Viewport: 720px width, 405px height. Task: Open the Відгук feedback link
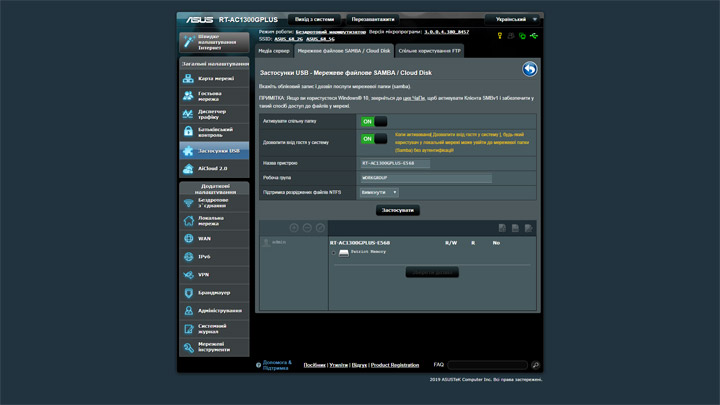(359, 365)
